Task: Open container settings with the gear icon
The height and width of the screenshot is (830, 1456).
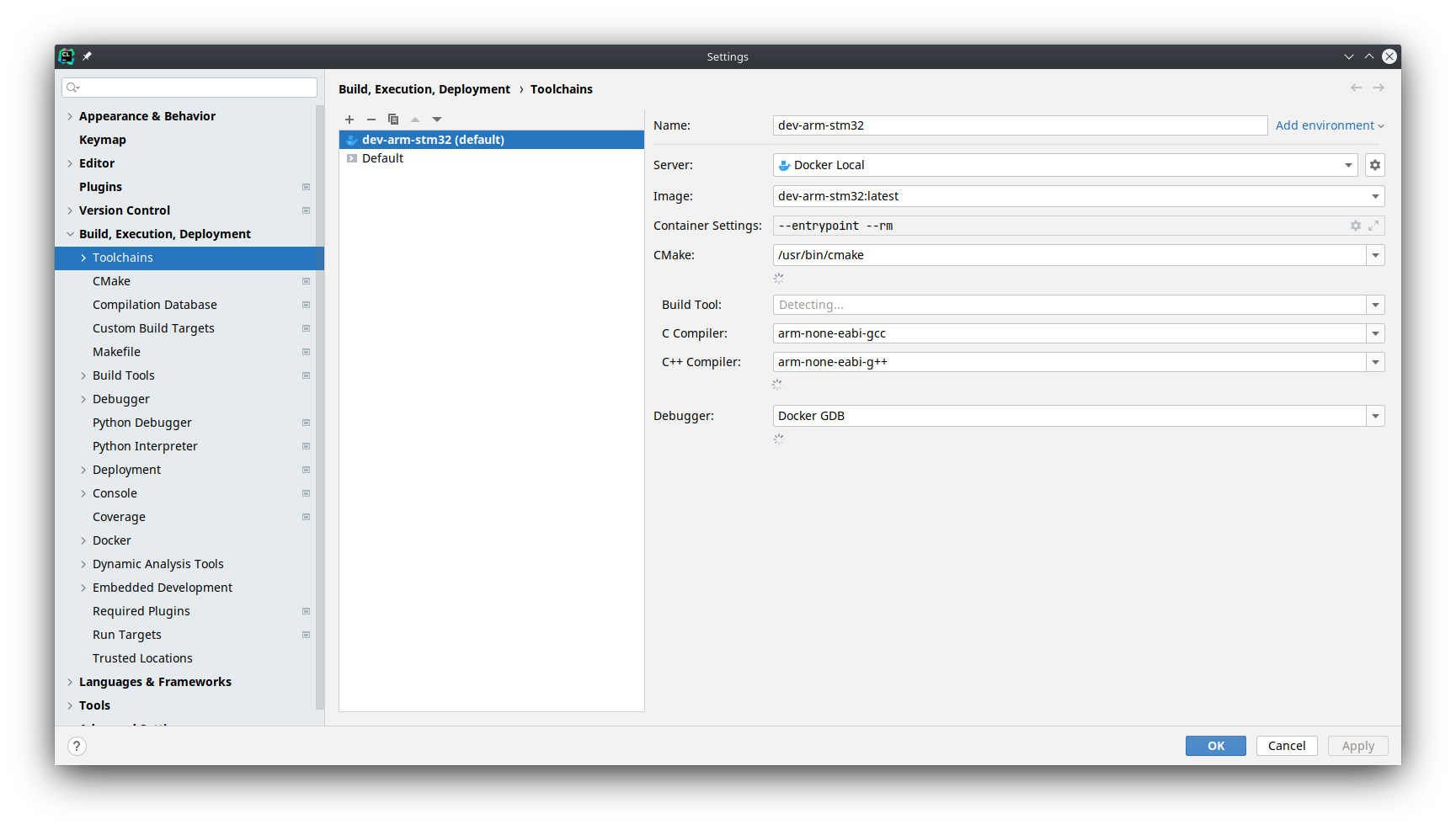Action: [x=1356, y=226]
